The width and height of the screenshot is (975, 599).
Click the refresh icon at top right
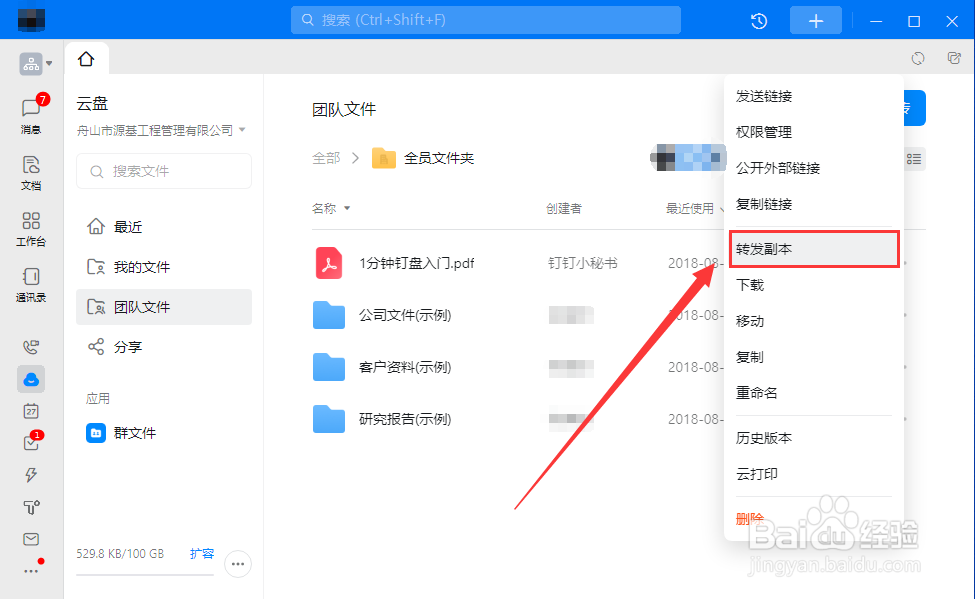click(918, 58)
